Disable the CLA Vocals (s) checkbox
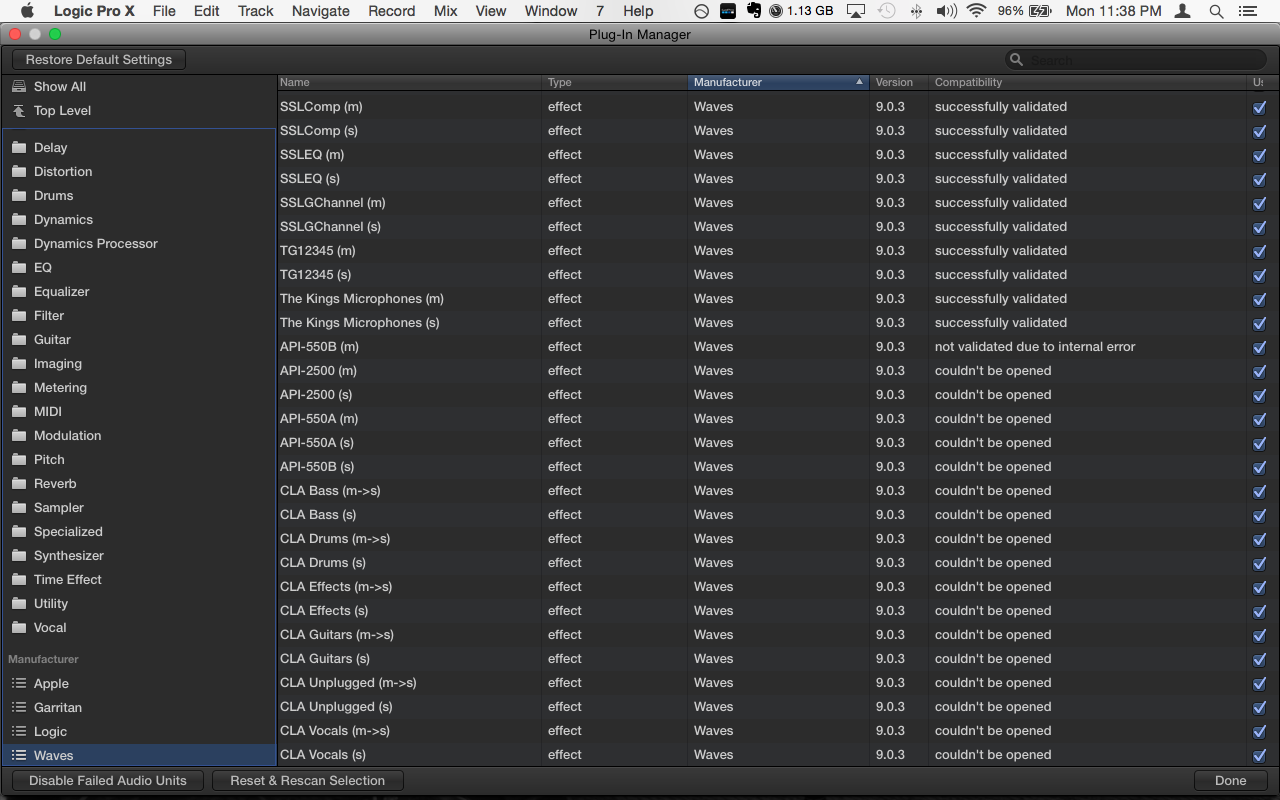Image resolution: width=1280 pixels, height=800 pixels. coord(1259,755)
